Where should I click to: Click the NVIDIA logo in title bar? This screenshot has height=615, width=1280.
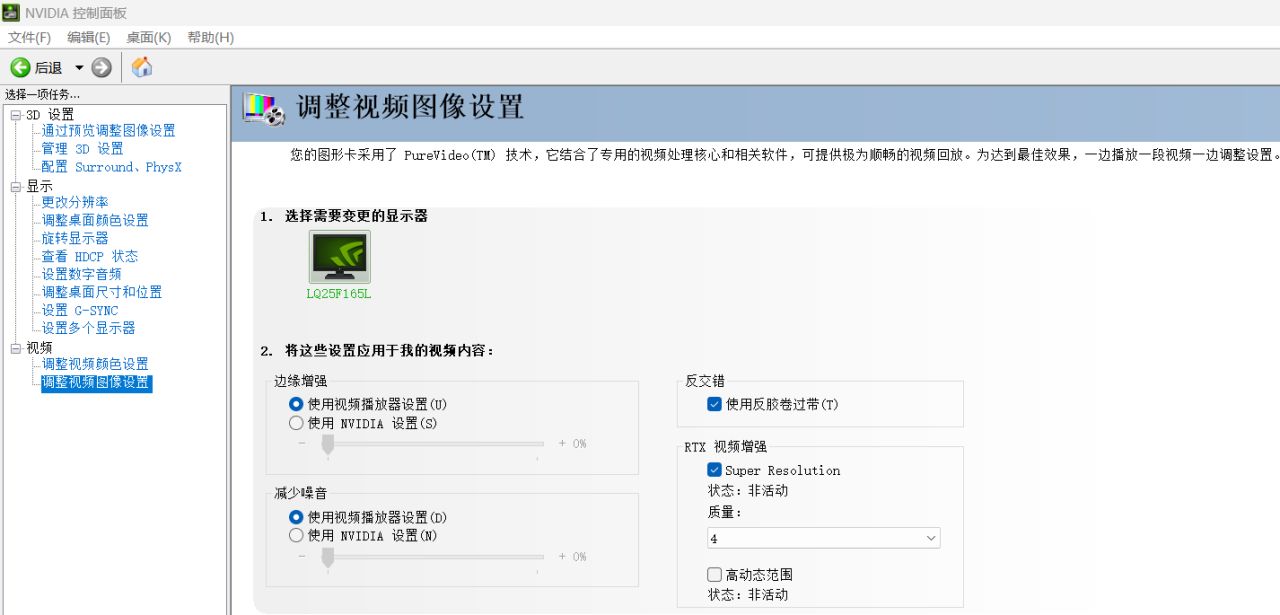click(x=11, y=12)
